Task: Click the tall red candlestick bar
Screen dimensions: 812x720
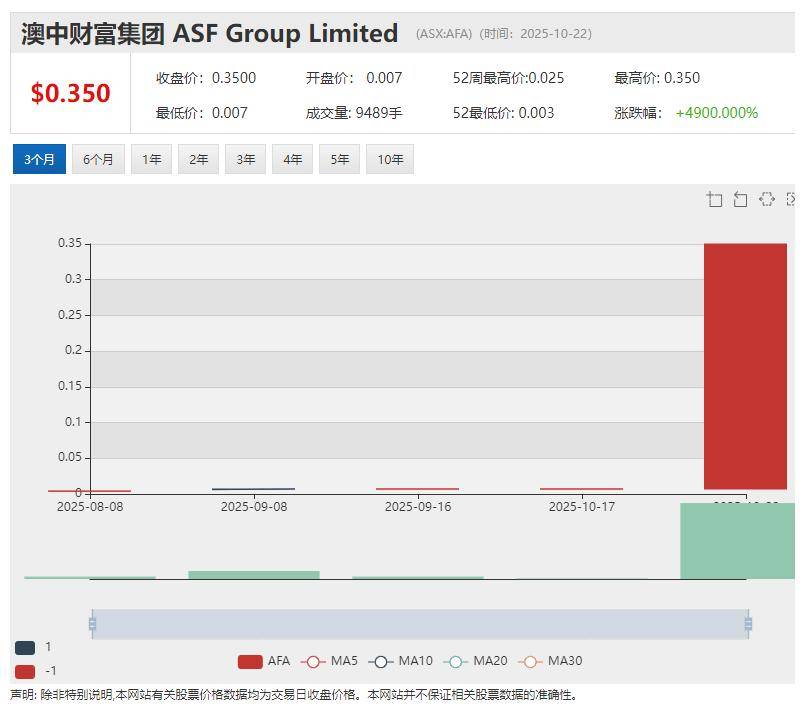Action: [x=745, y=365]
